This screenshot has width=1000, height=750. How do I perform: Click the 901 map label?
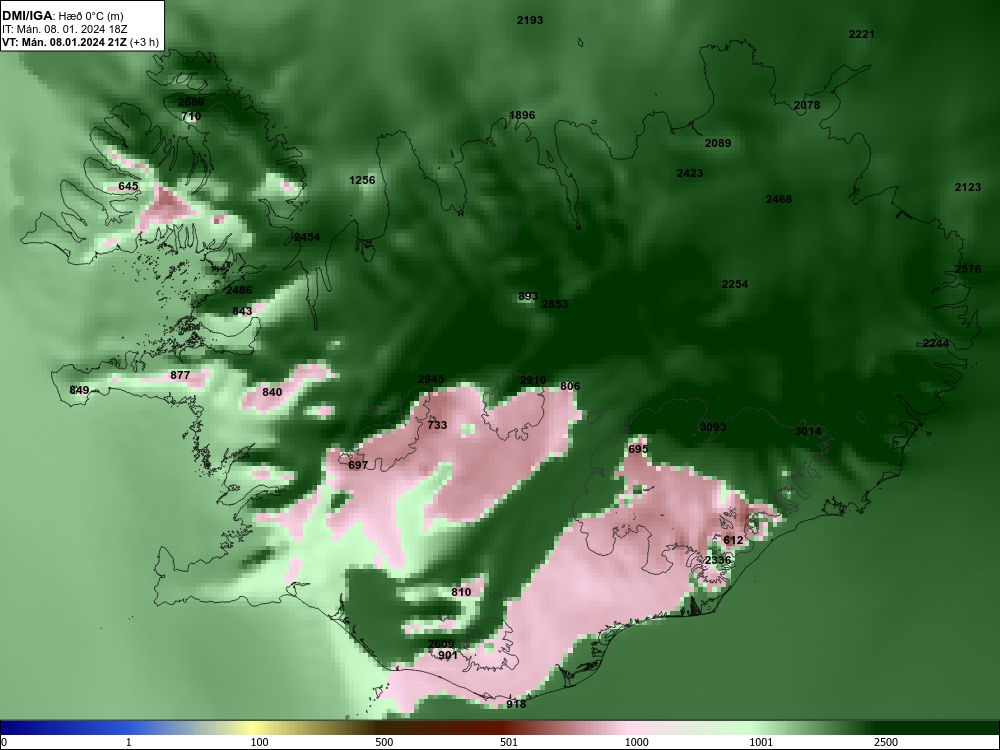[x=448, y=656]
